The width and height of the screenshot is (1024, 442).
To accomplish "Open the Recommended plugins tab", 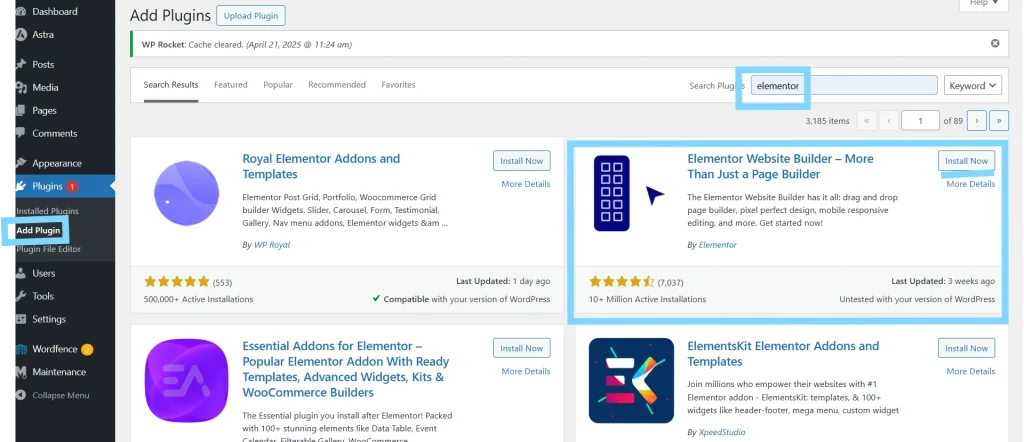I will (337, 85).
